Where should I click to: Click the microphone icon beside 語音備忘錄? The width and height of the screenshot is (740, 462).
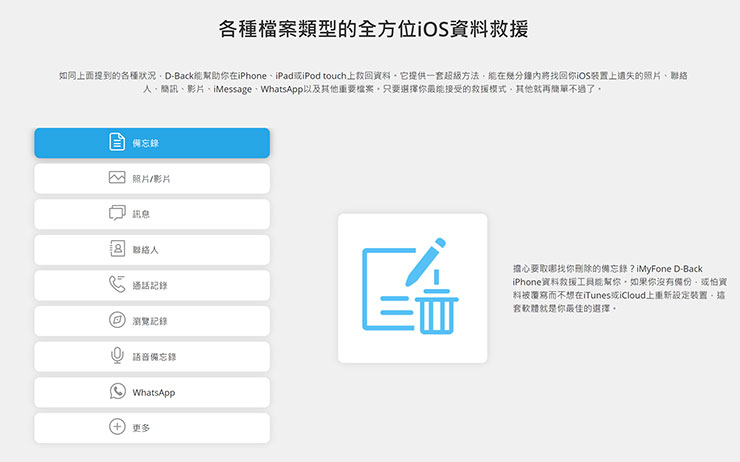[x=117, y=355]
